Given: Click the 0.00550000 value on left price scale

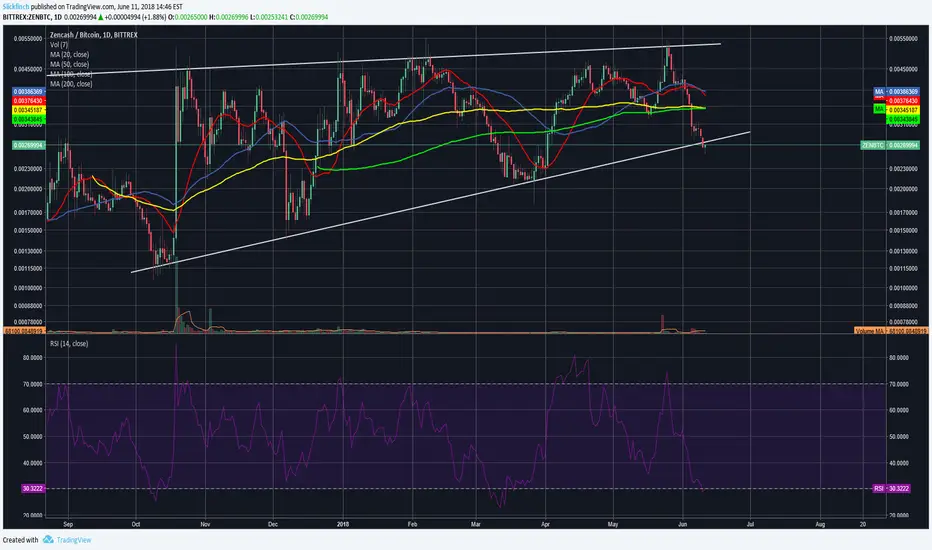Looking at the screenshot, I should [x=28, y=39].
